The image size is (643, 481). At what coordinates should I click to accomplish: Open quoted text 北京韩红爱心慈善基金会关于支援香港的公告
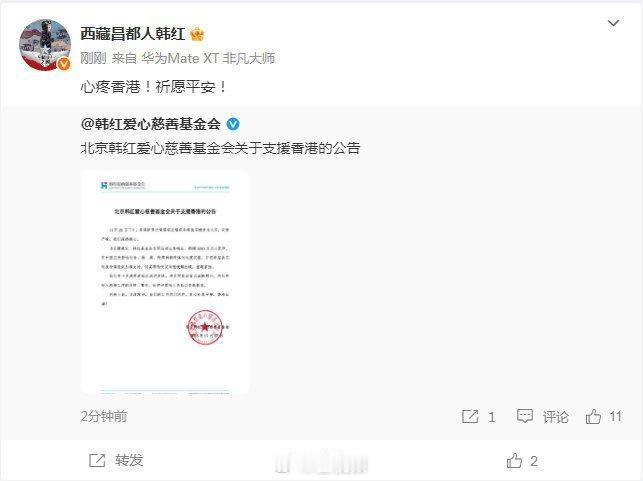click(x=220, y=148)
